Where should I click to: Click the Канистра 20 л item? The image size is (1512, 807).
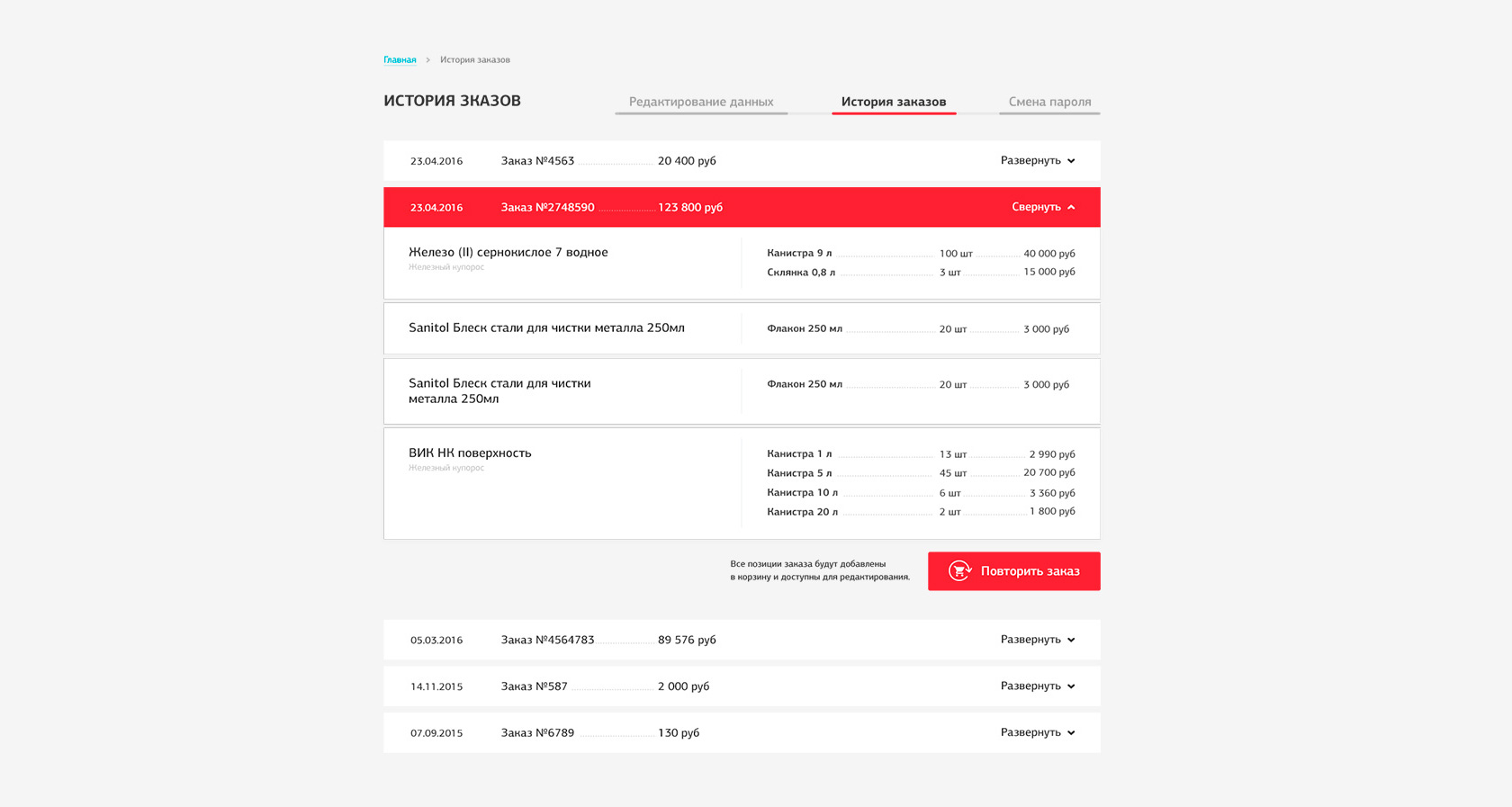click(802, 512)
